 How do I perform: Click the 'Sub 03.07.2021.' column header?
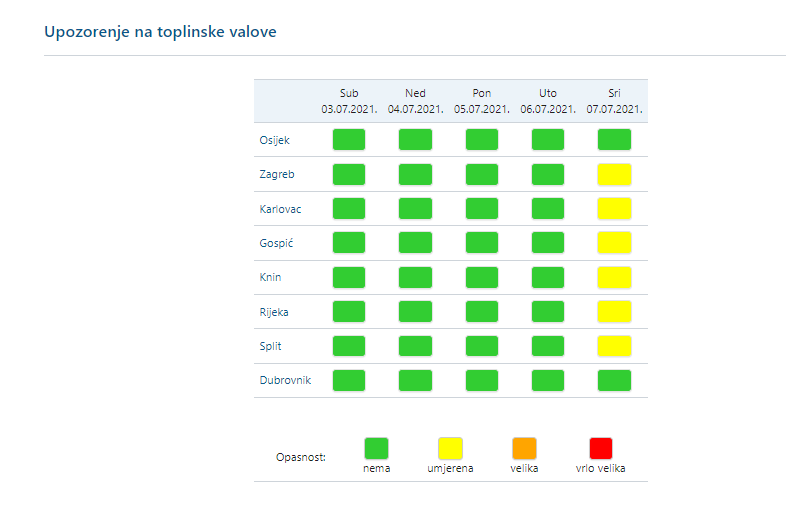(348, 101)
